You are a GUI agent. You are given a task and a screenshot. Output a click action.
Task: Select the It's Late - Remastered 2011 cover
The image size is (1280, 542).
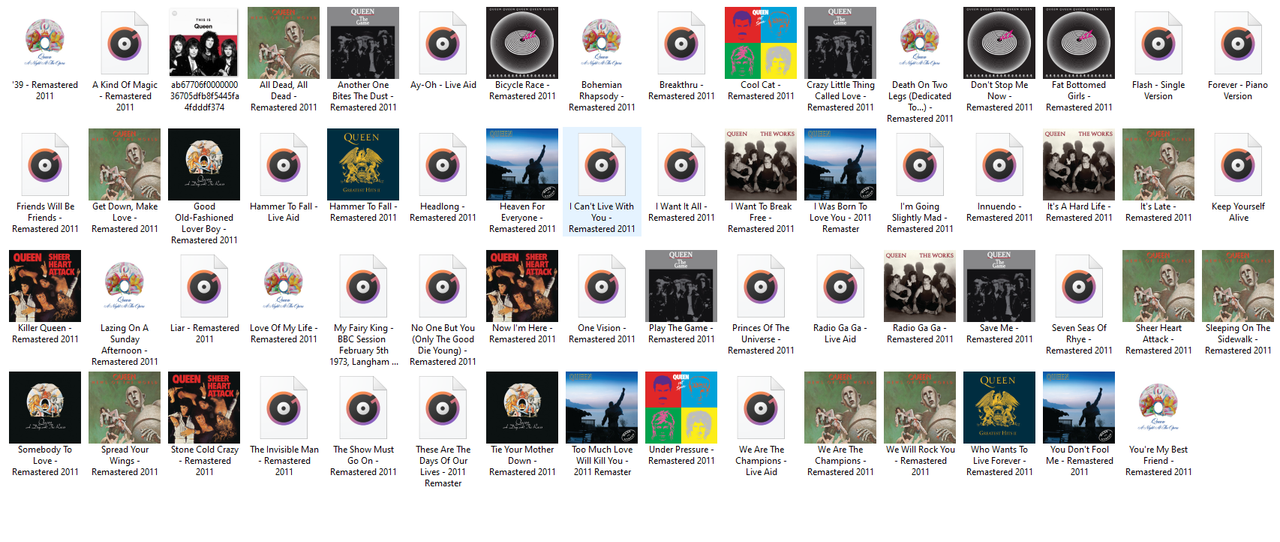tap(1158, 165)
